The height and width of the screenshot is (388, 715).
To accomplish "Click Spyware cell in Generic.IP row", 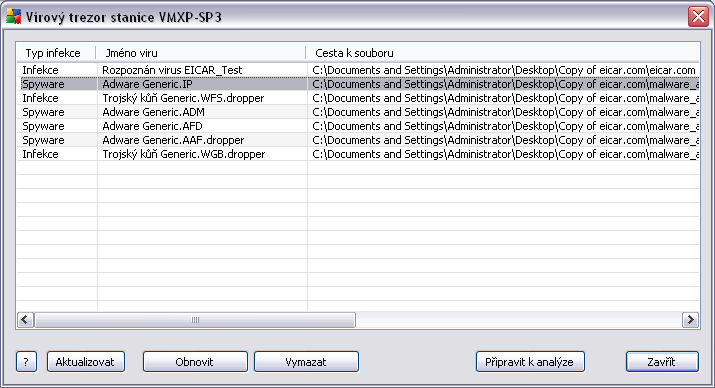I will [43, 84].
